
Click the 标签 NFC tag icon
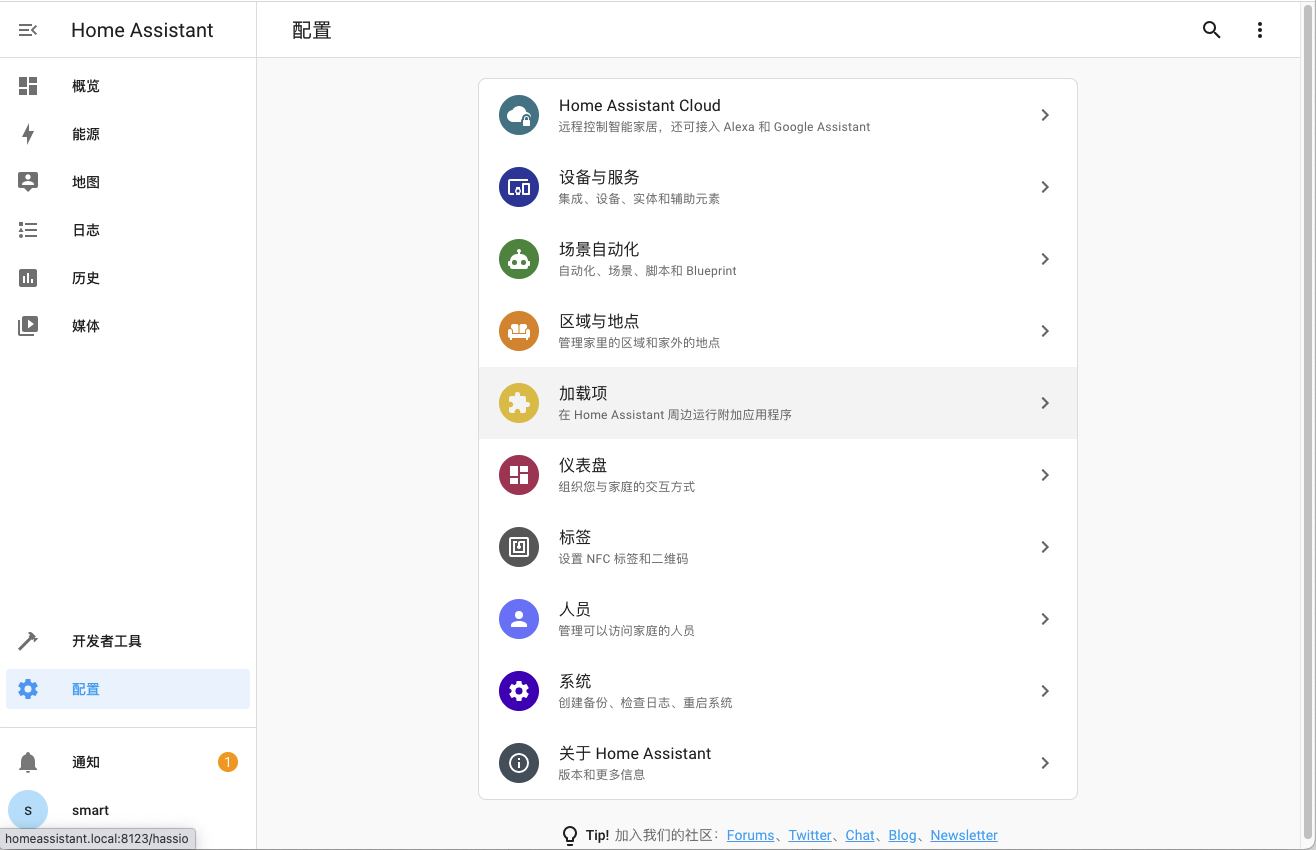(518, 547)
